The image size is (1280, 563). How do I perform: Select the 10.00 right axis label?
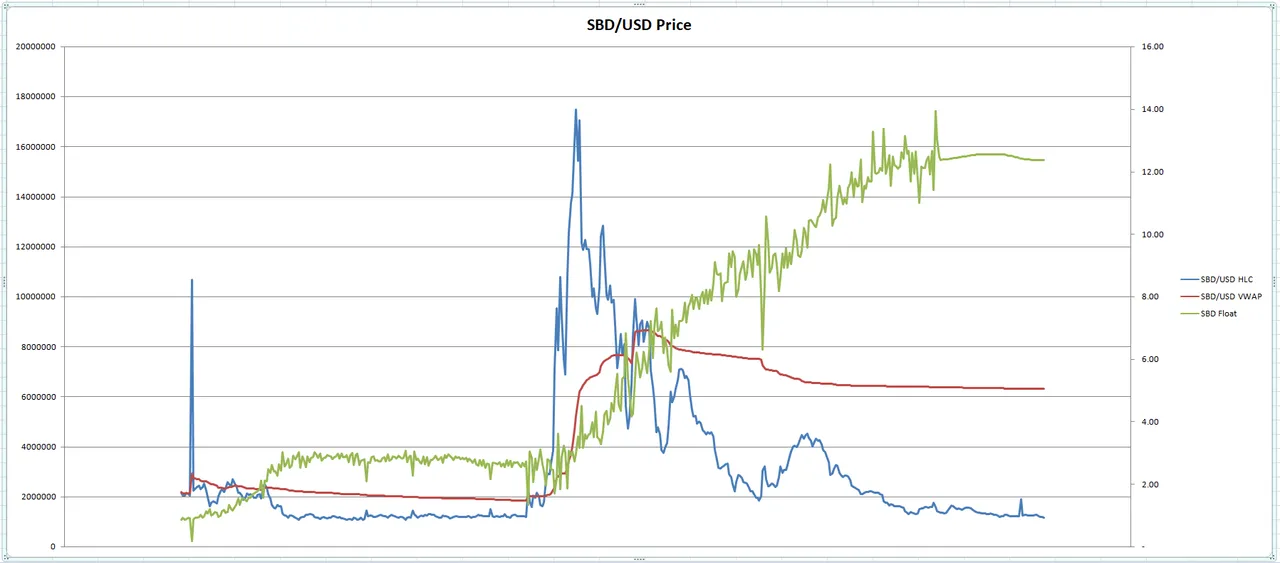coord(1151,234)
